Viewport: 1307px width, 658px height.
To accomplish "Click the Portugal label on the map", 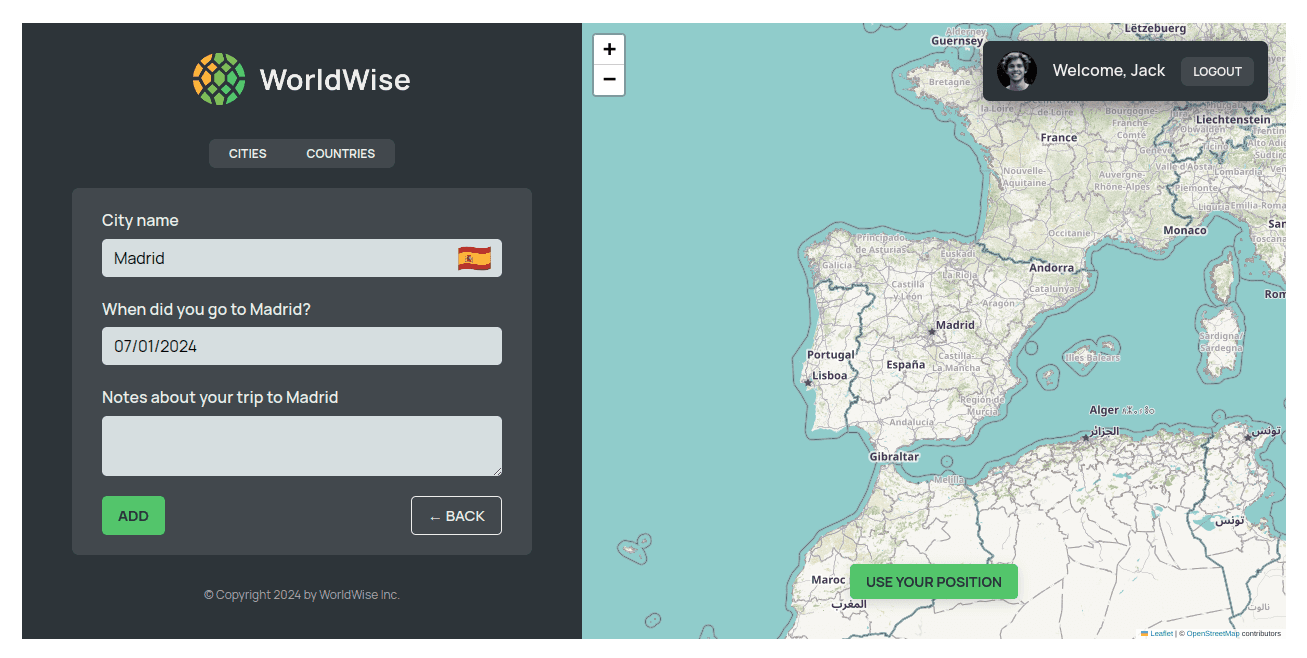I will pyautogui.click(x=831, y=355).
